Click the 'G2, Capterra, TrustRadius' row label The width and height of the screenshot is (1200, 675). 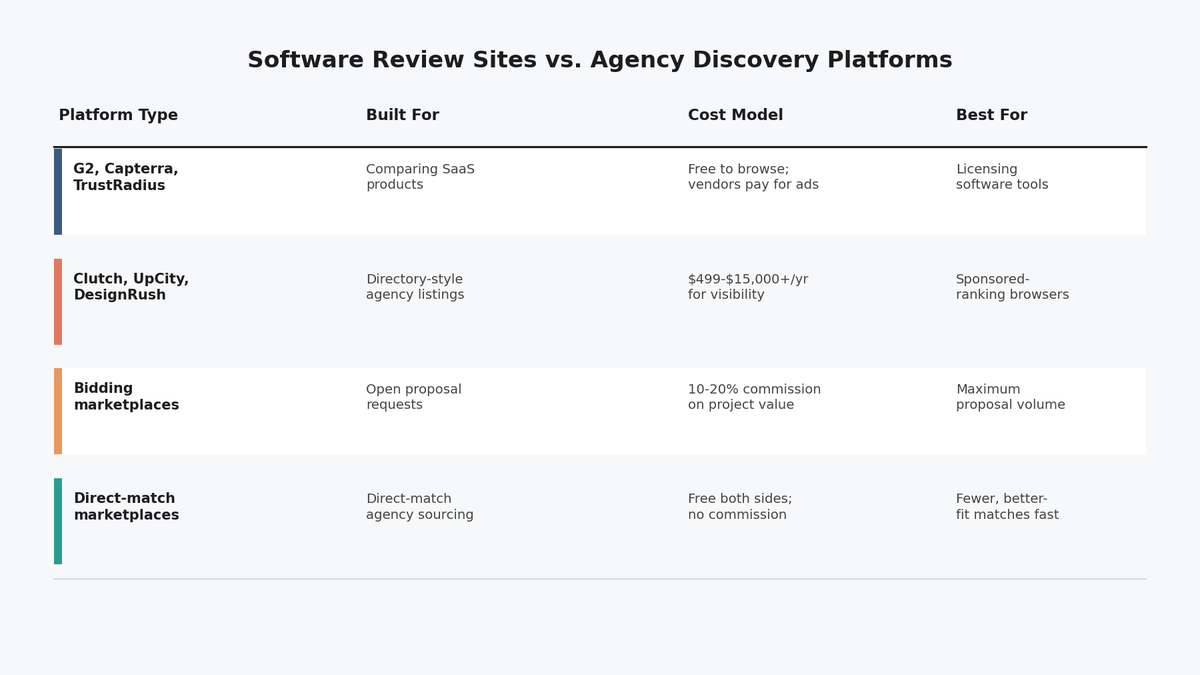(126, 178)
